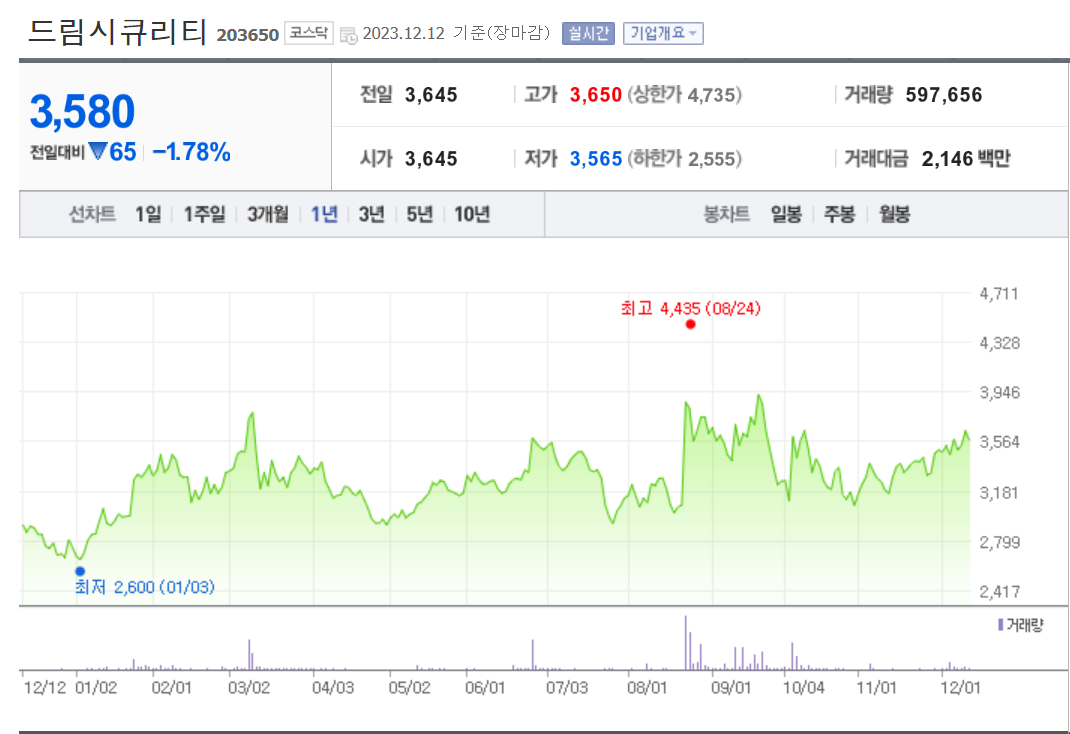Switch to 월봉 candle chart
This screenshot has width=1070, height=734.
click(x=894, y=214)
